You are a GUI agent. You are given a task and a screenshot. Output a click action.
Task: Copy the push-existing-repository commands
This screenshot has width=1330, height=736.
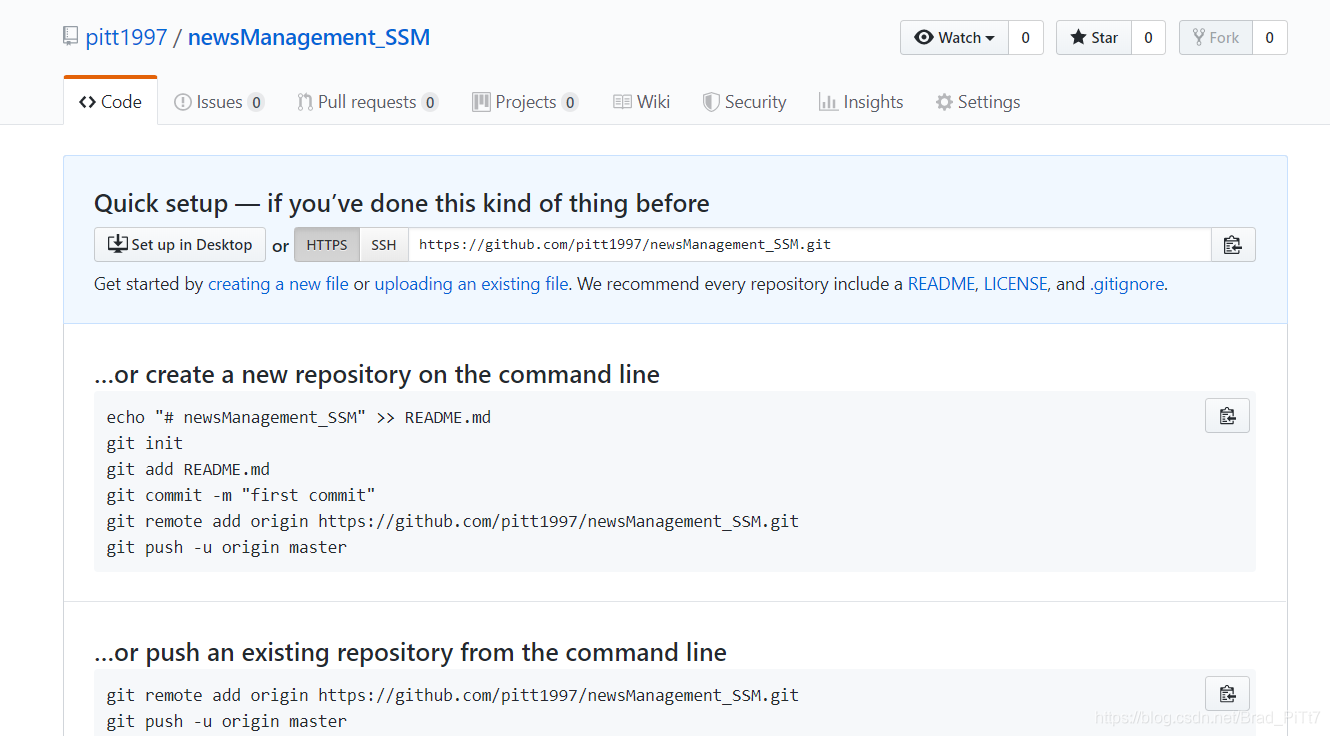pyautogui.click(x=1227, y=694)
